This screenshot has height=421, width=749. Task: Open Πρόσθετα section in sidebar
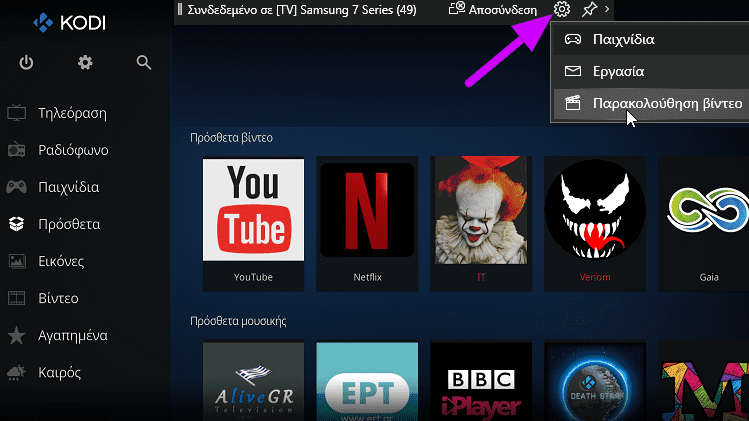click(x=69, y=224)
